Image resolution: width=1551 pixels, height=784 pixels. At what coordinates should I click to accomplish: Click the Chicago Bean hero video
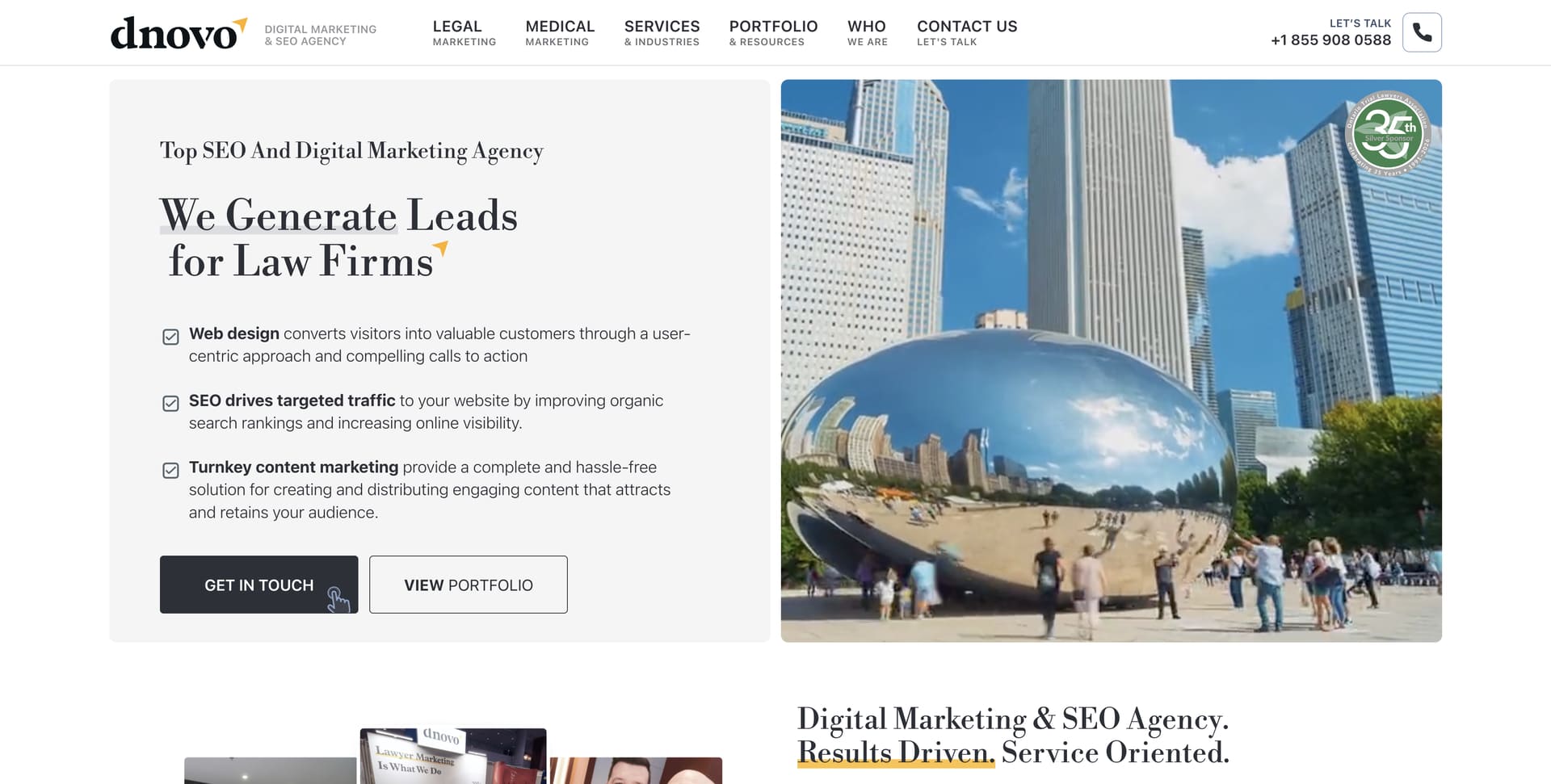[1111, 361]
